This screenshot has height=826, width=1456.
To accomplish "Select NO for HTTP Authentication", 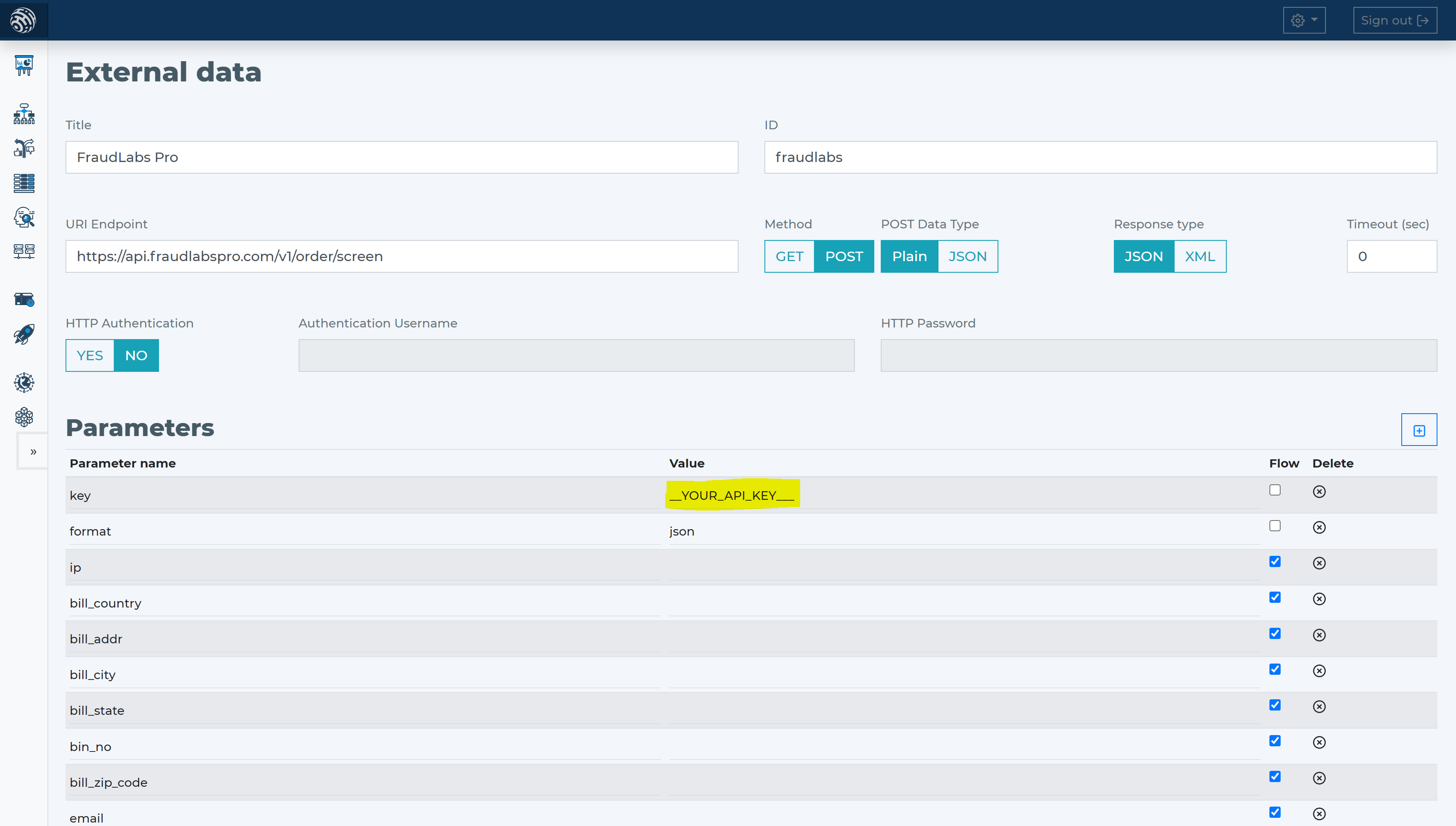I will [136, 356].
